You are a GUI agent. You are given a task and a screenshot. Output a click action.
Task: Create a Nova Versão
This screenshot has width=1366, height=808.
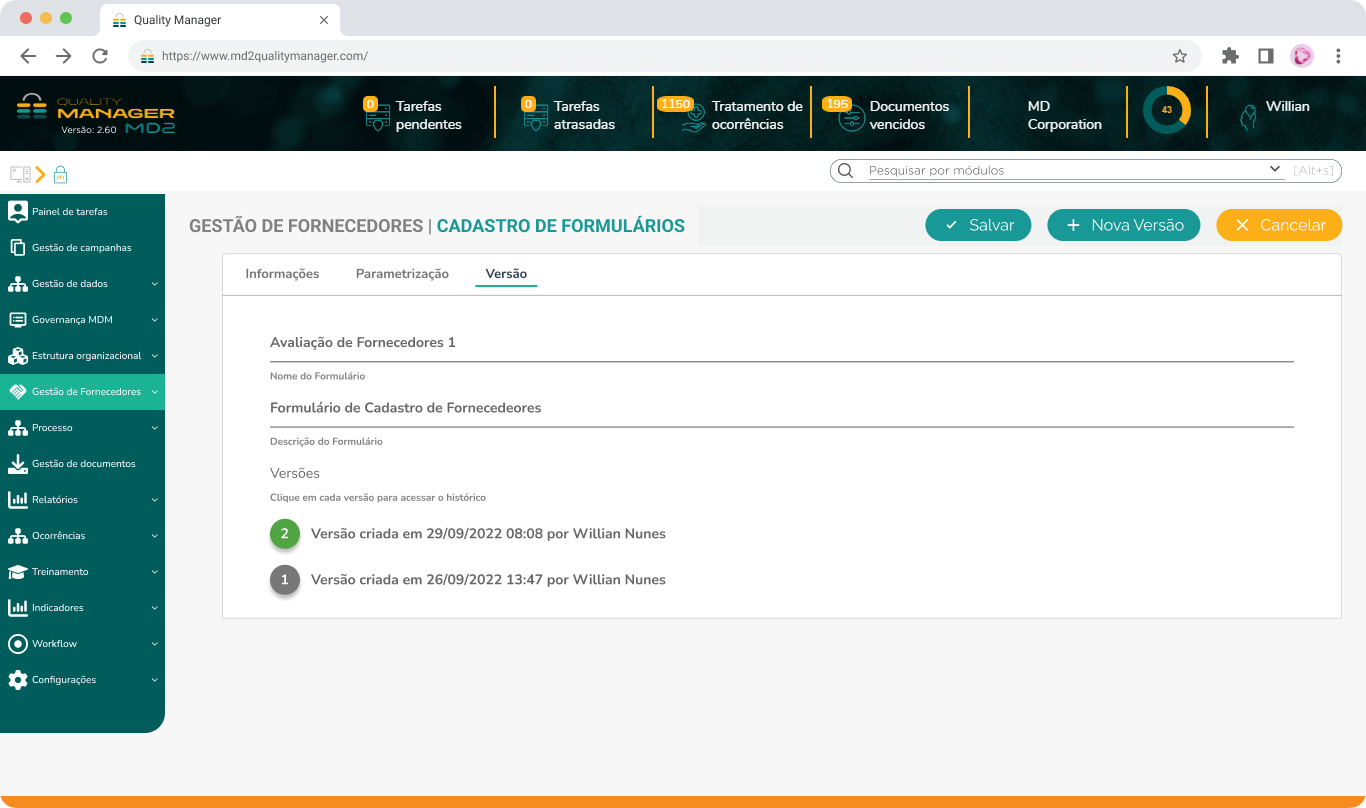1123,225
